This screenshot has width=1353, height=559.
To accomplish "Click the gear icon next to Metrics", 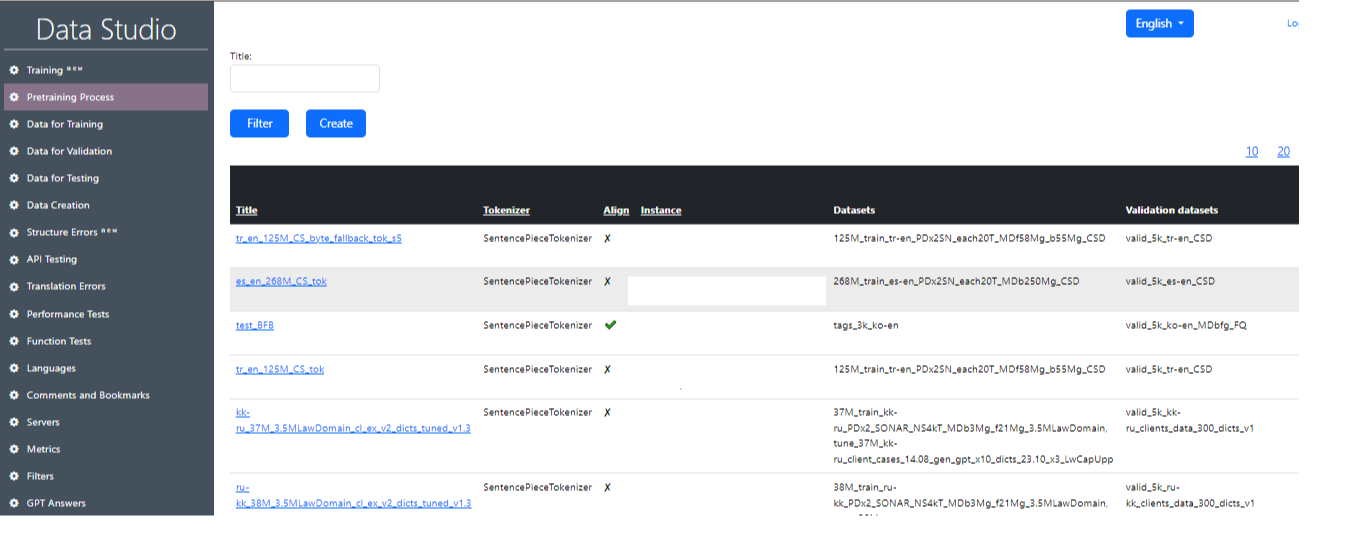I will point(14,449).
